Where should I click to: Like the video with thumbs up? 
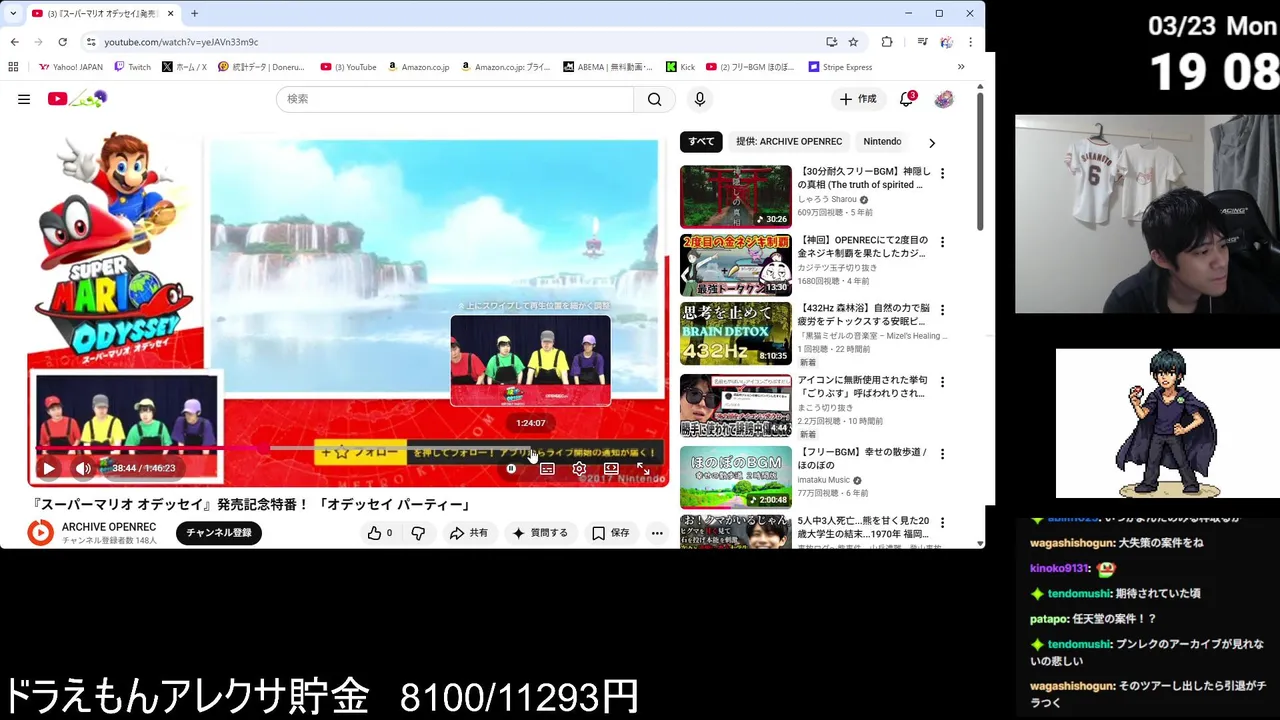[379, 533]
